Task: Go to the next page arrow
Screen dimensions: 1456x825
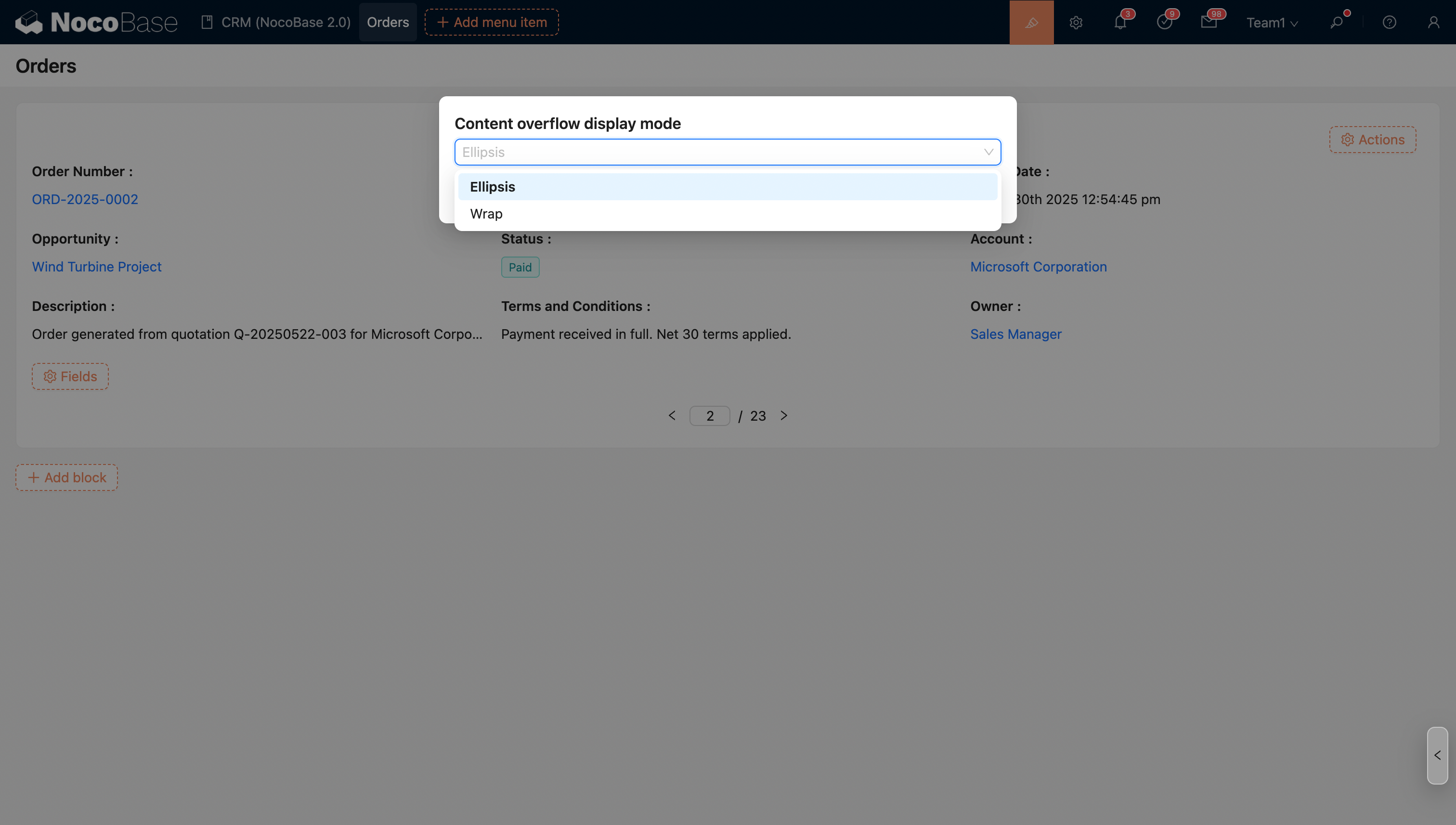Action: coord(784,415)
